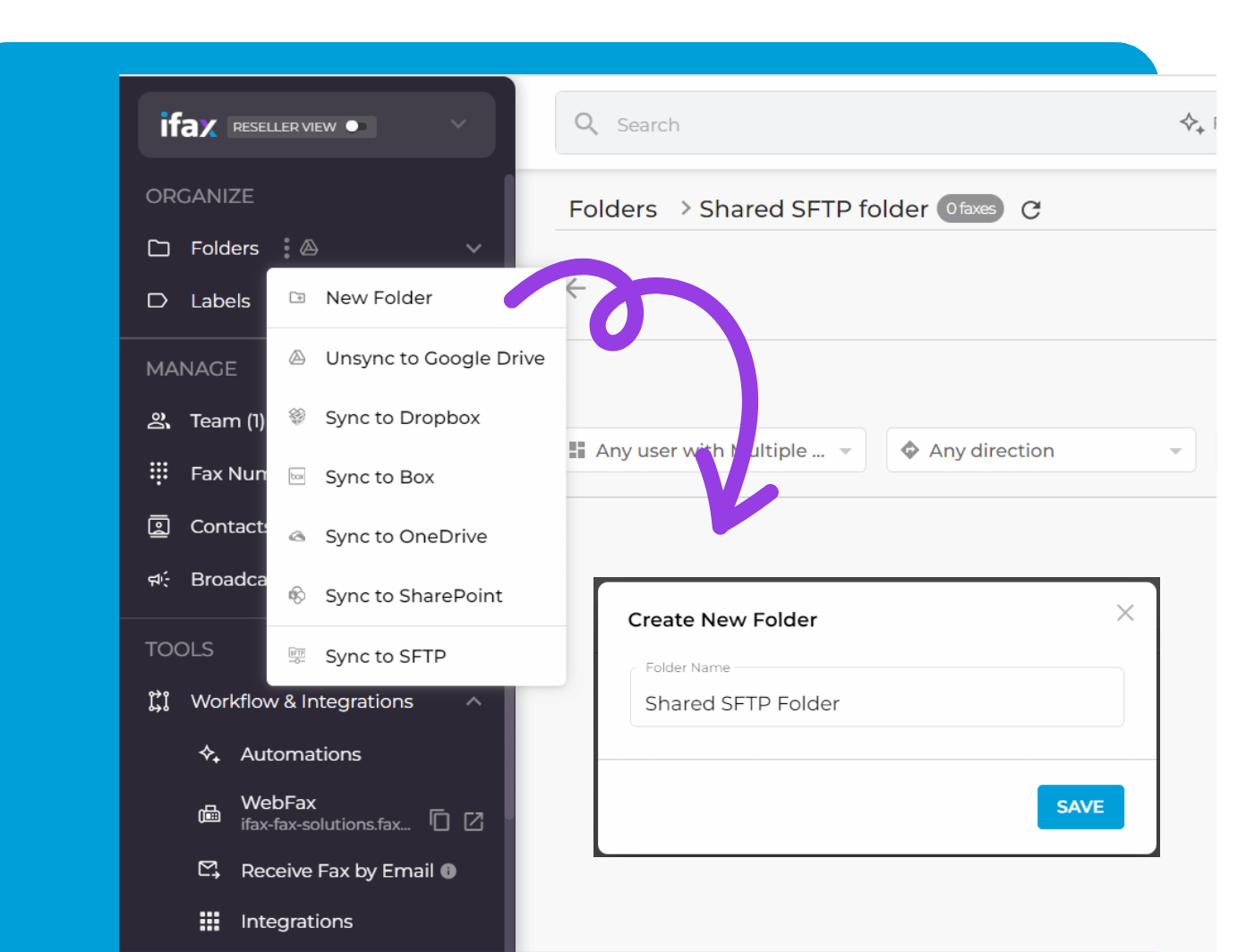Open Contacts from the sidebar icon
The image size is (1255, 952).
158,526
